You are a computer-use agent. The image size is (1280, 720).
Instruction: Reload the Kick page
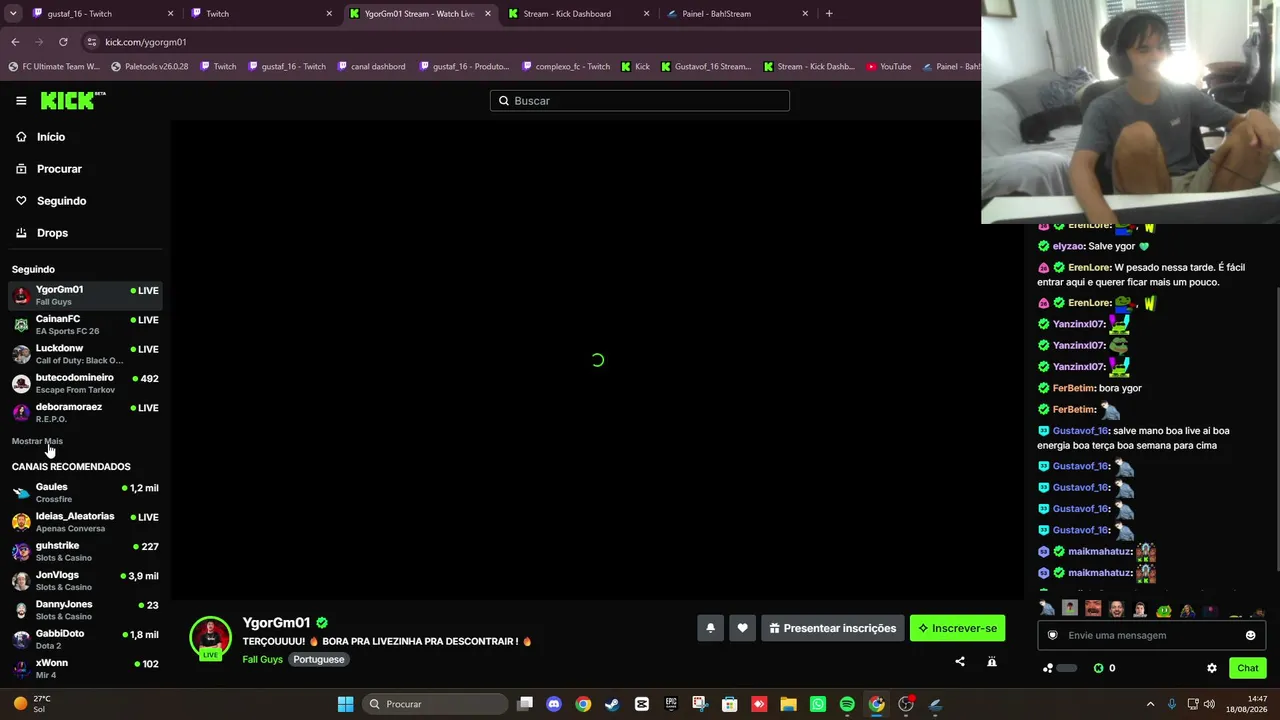click(63, 42)
